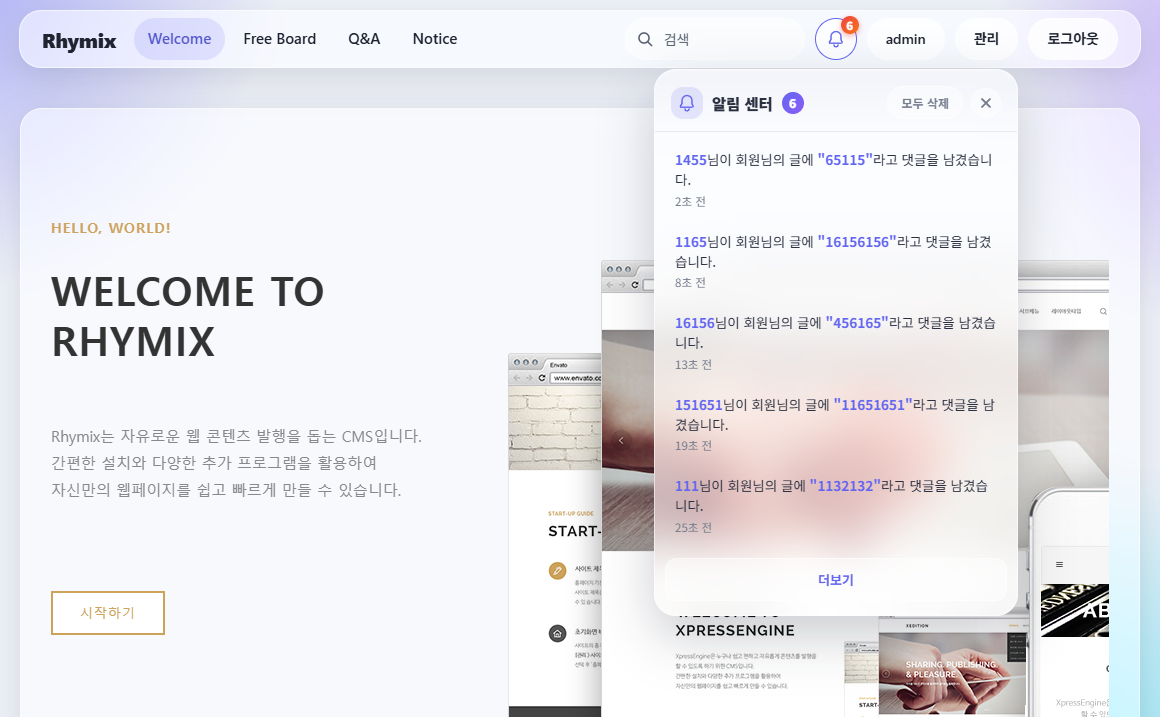Click the pencil icon in mockup image
Screen dimensions: 1160x717
pyautogui.click(x=557, y=570)
